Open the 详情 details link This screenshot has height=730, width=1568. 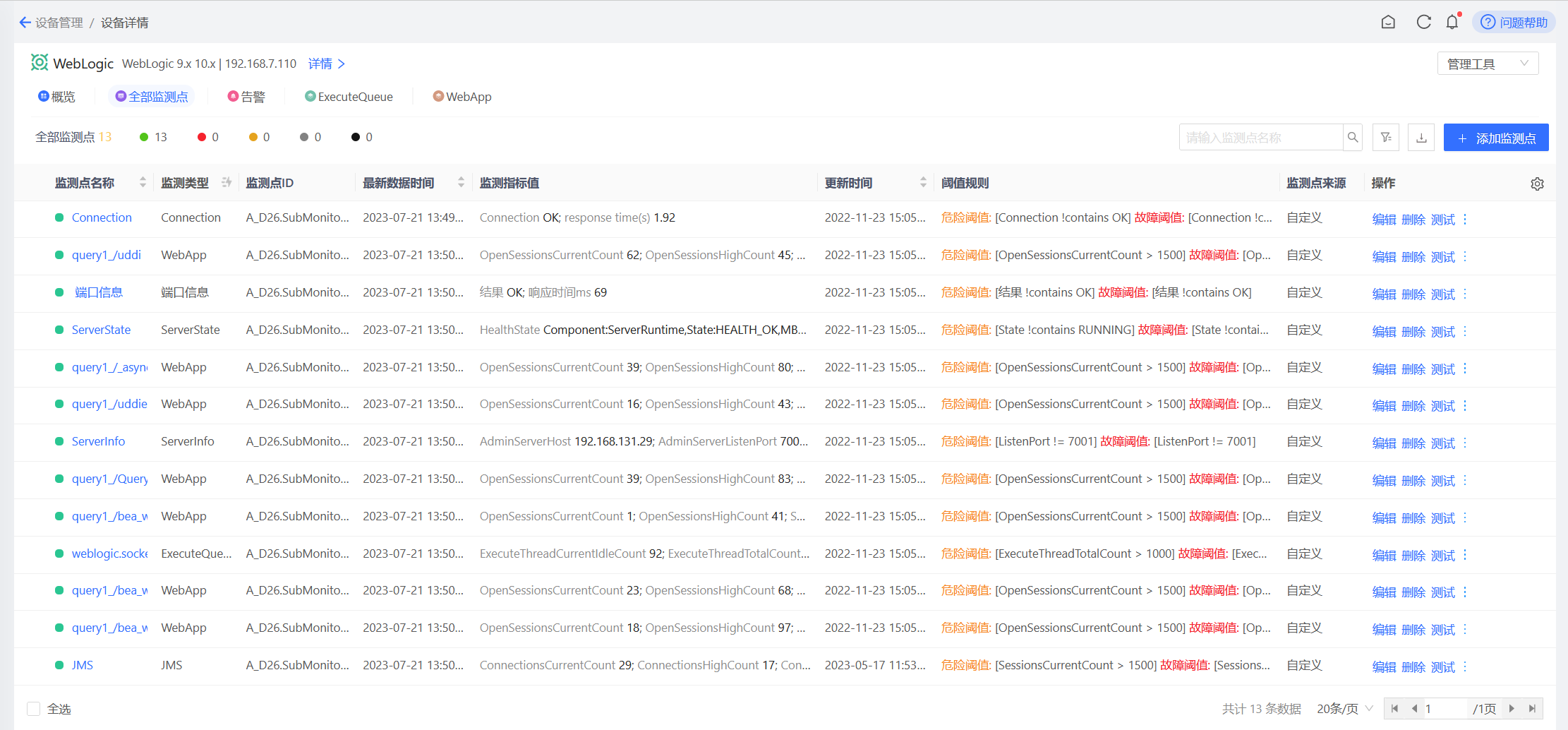click(327, 64)
